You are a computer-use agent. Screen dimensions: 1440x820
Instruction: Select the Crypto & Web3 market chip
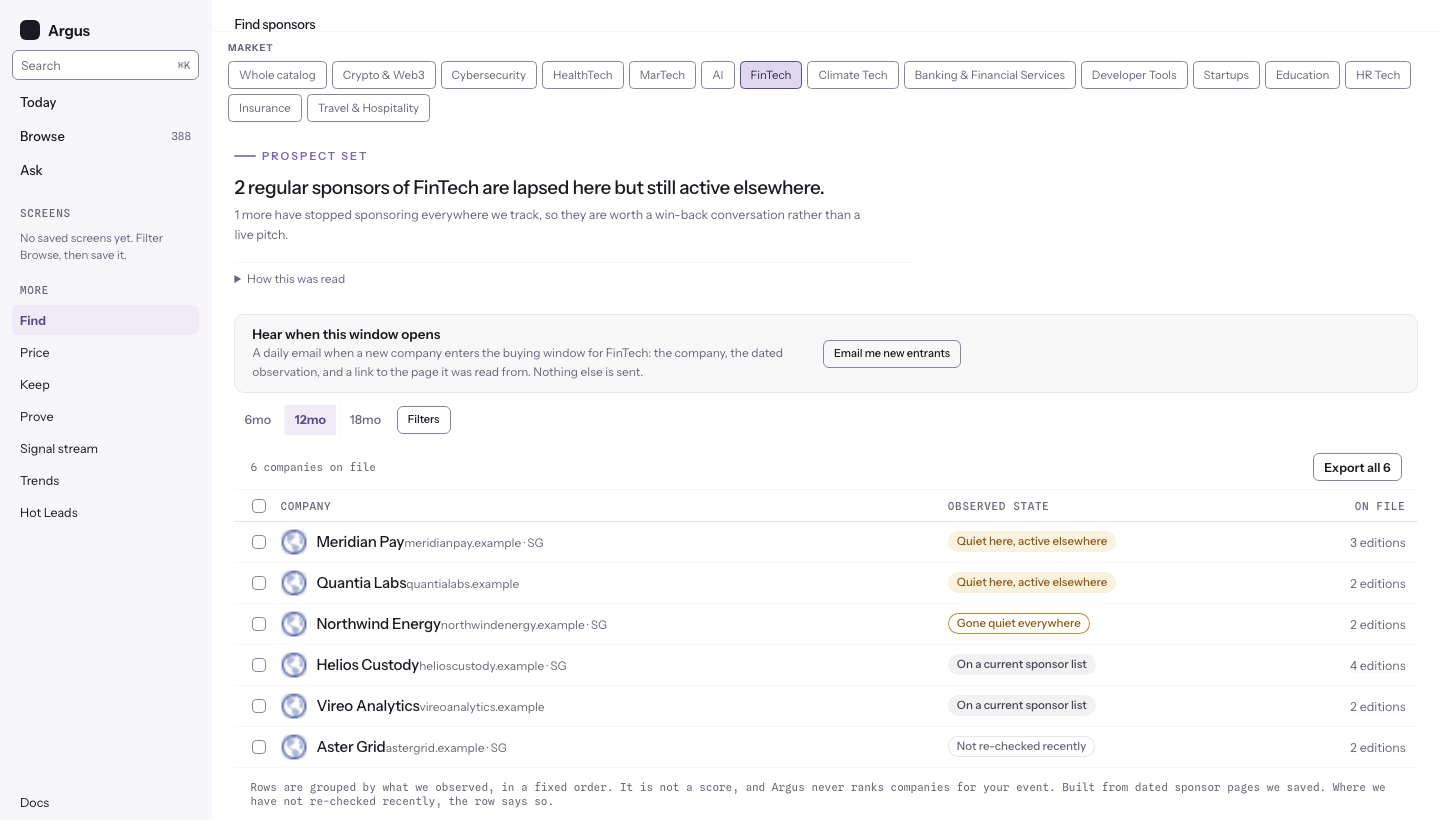coord(384,75)
